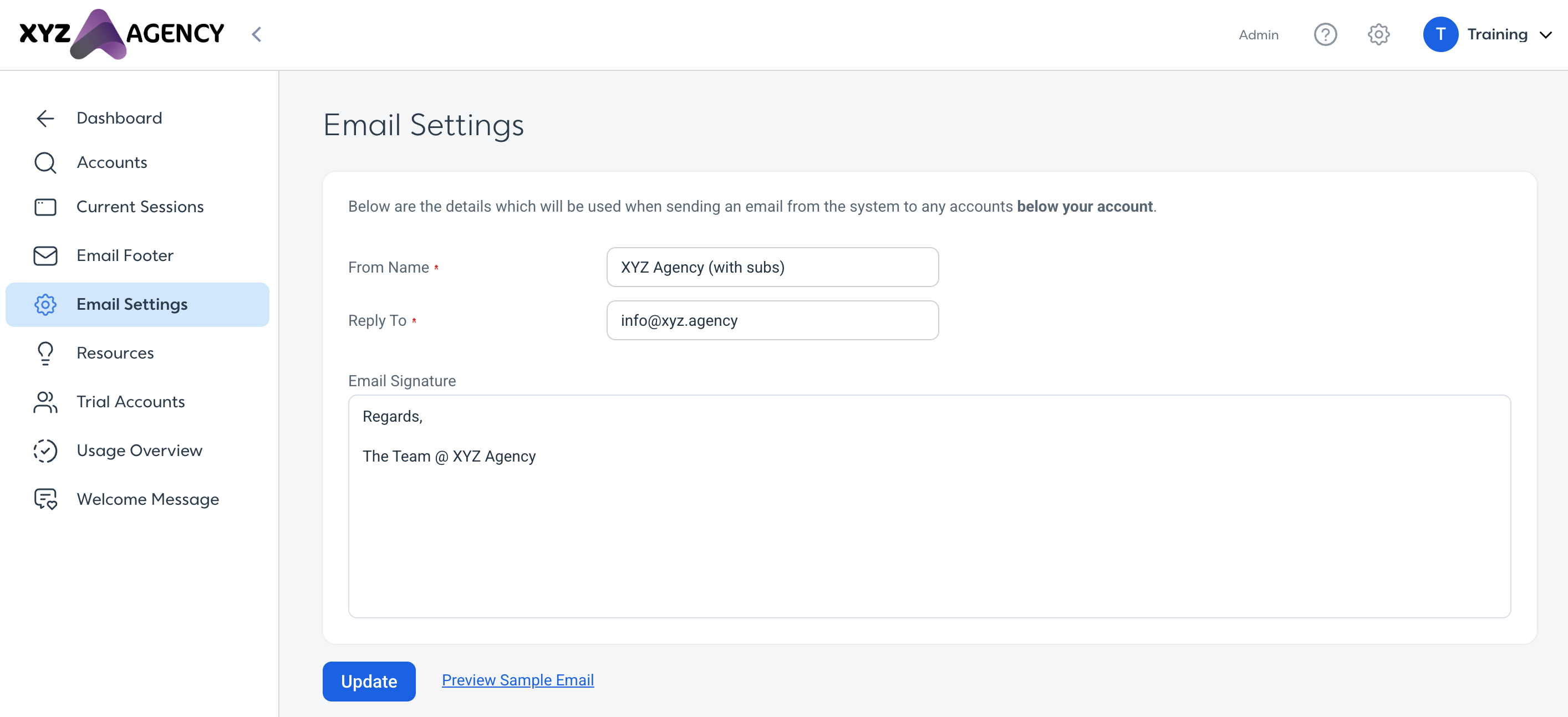Click the Email Settings gear icon
The image size is (1568, 717).
click(45, 305)
